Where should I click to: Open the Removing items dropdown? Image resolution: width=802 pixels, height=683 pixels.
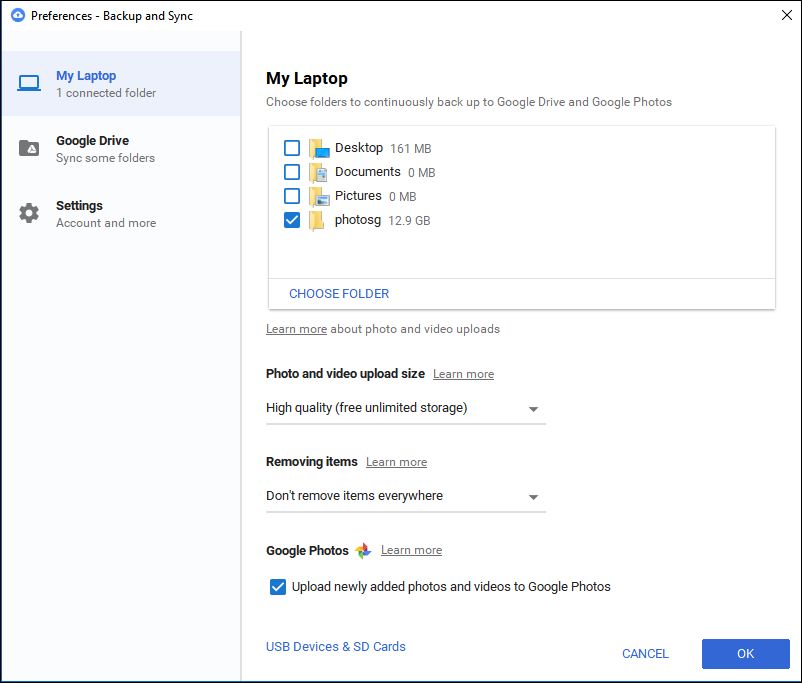406,496
